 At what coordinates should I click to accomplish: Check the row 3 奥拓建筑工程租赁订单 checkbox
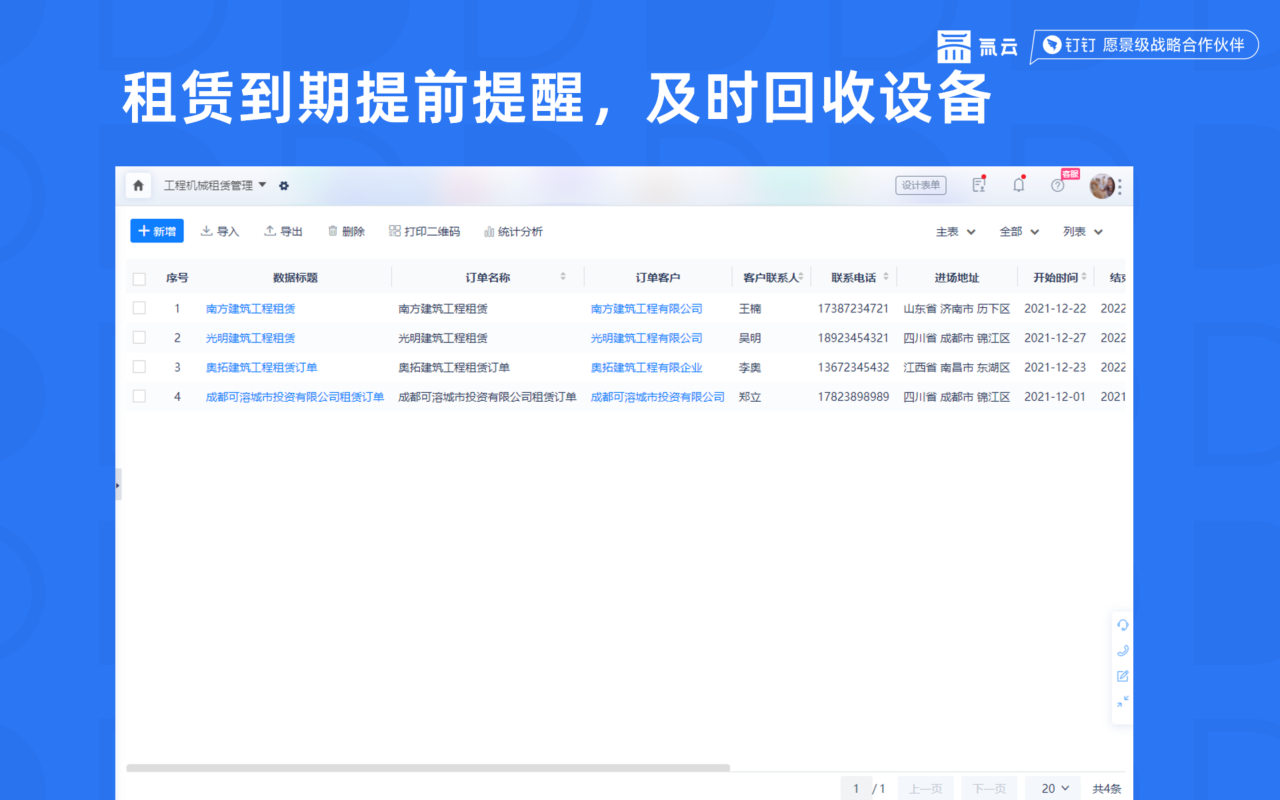139,367
